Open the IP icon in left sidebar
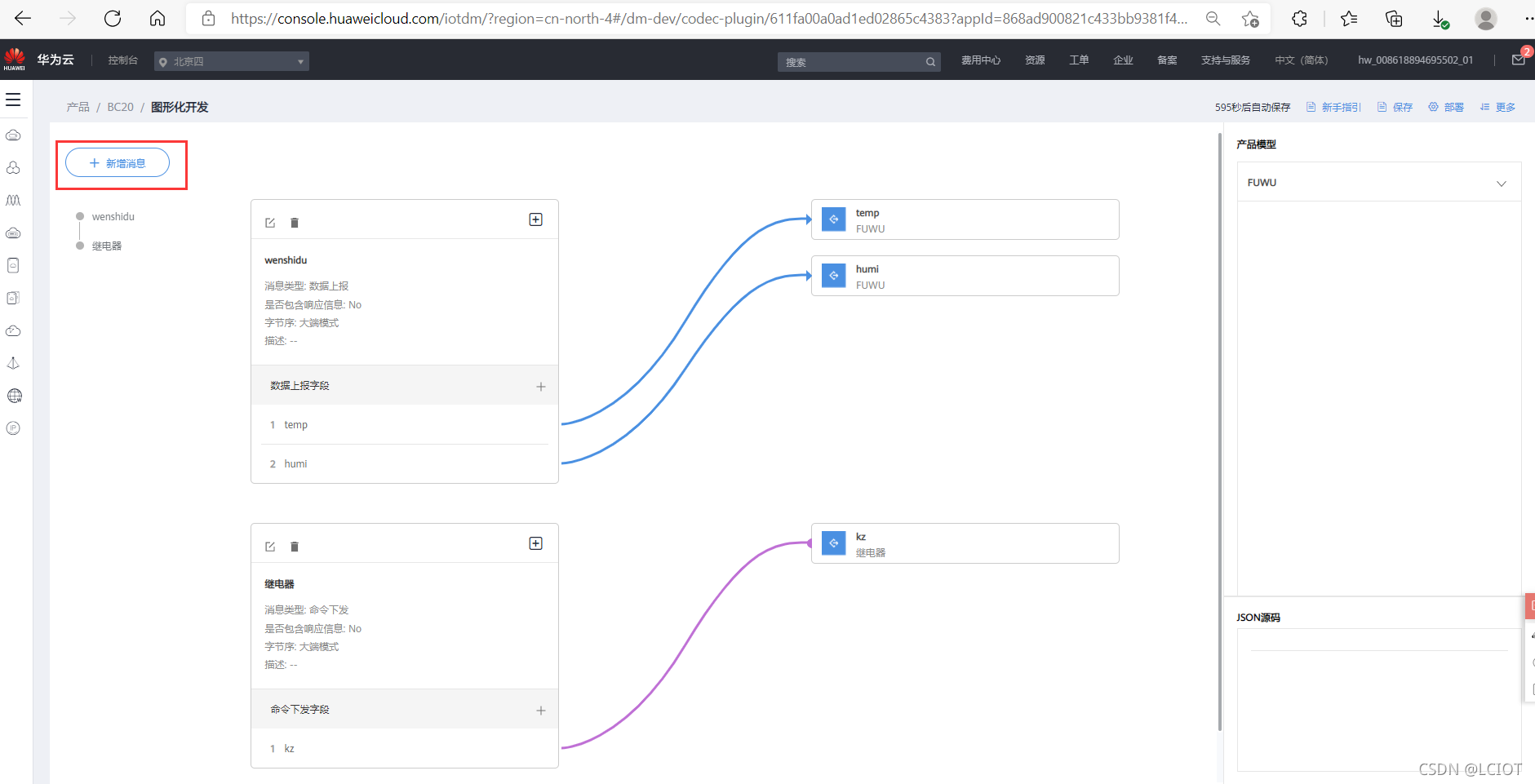Screen dimensions: 1535x784 pyautogui.click(x=14, y=428)
